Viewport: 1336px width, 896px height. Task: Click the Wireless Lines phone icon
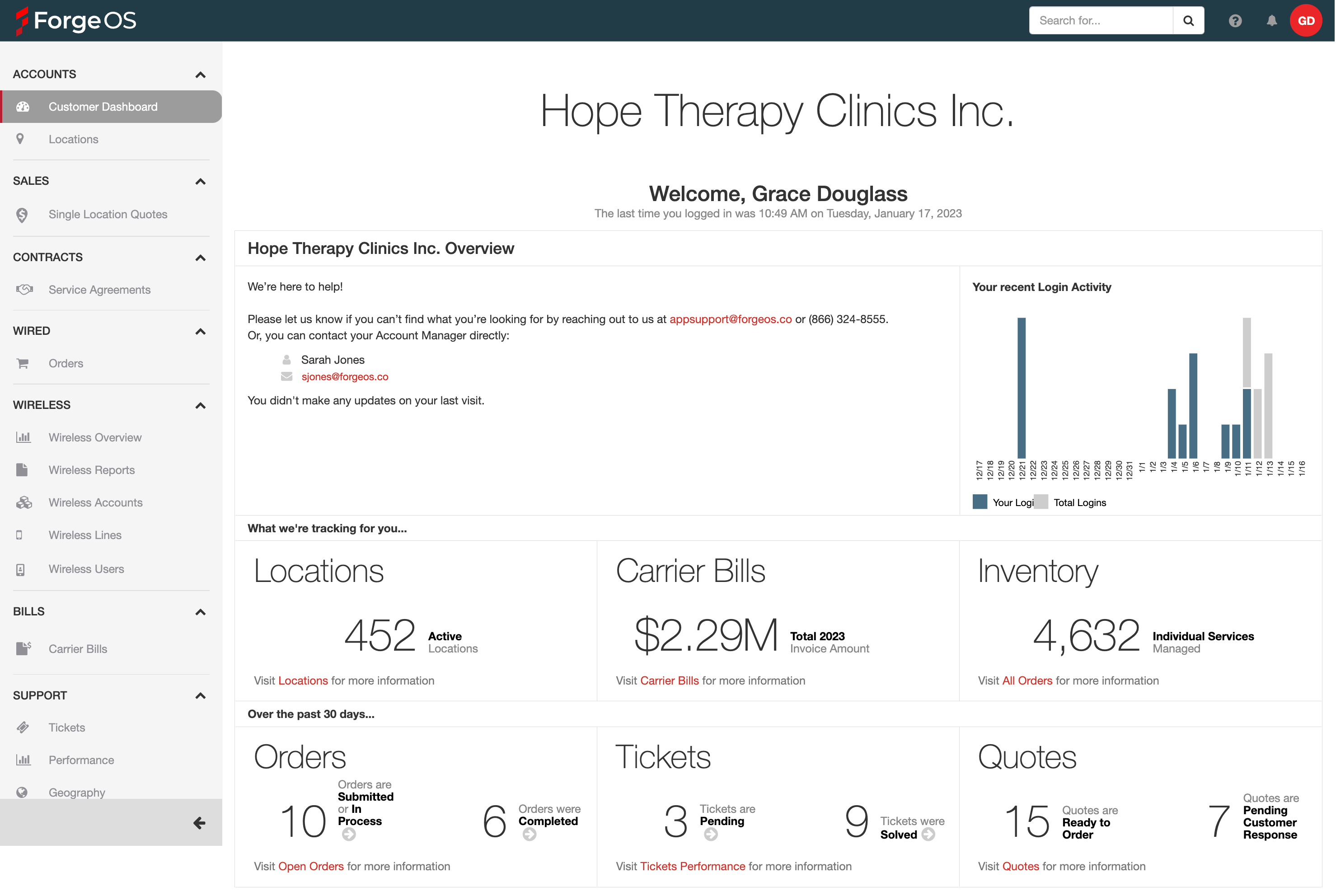click(19, 535)
